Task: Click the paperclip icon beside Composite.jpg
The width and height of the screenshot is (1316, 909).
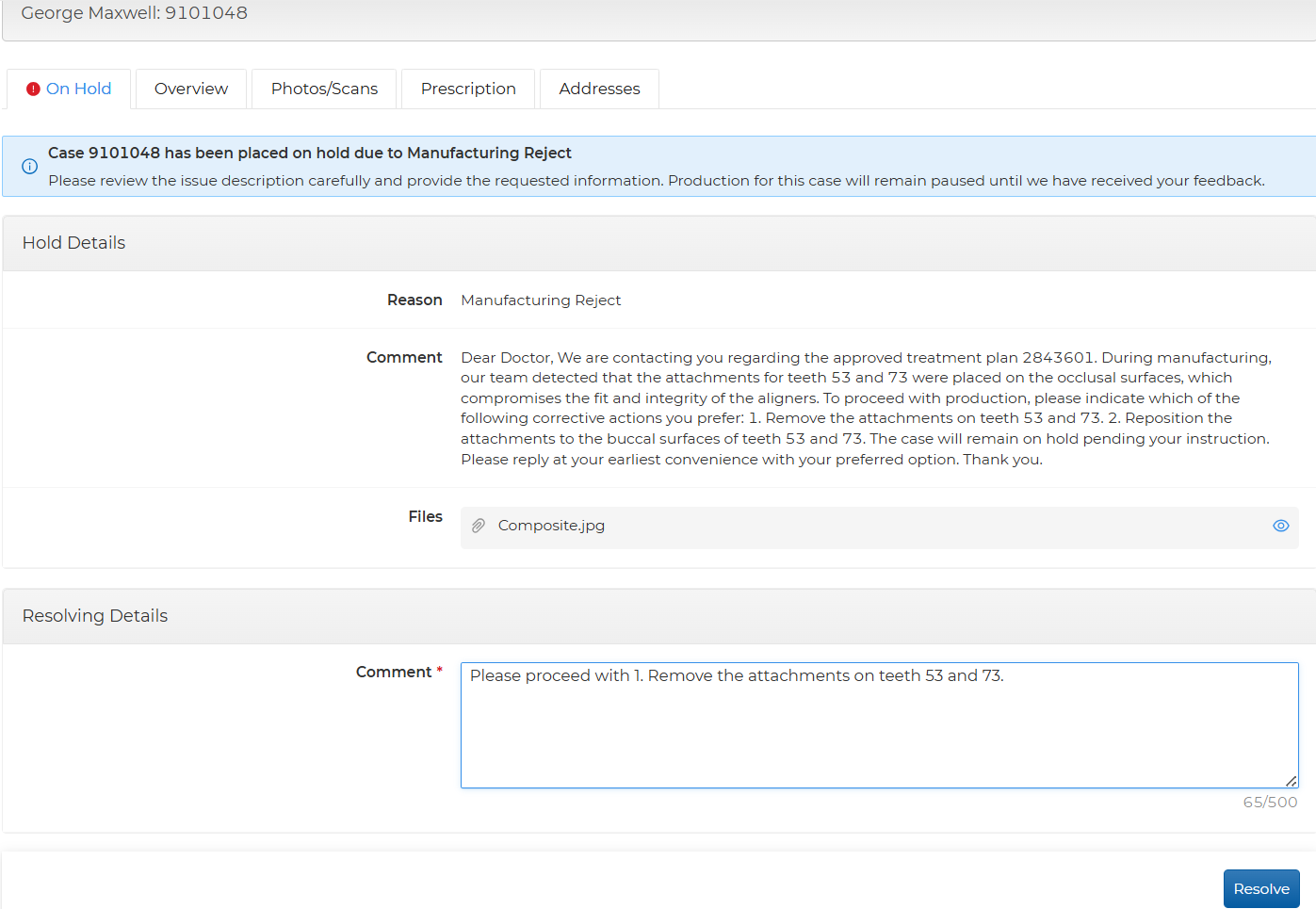Action: 479,526
